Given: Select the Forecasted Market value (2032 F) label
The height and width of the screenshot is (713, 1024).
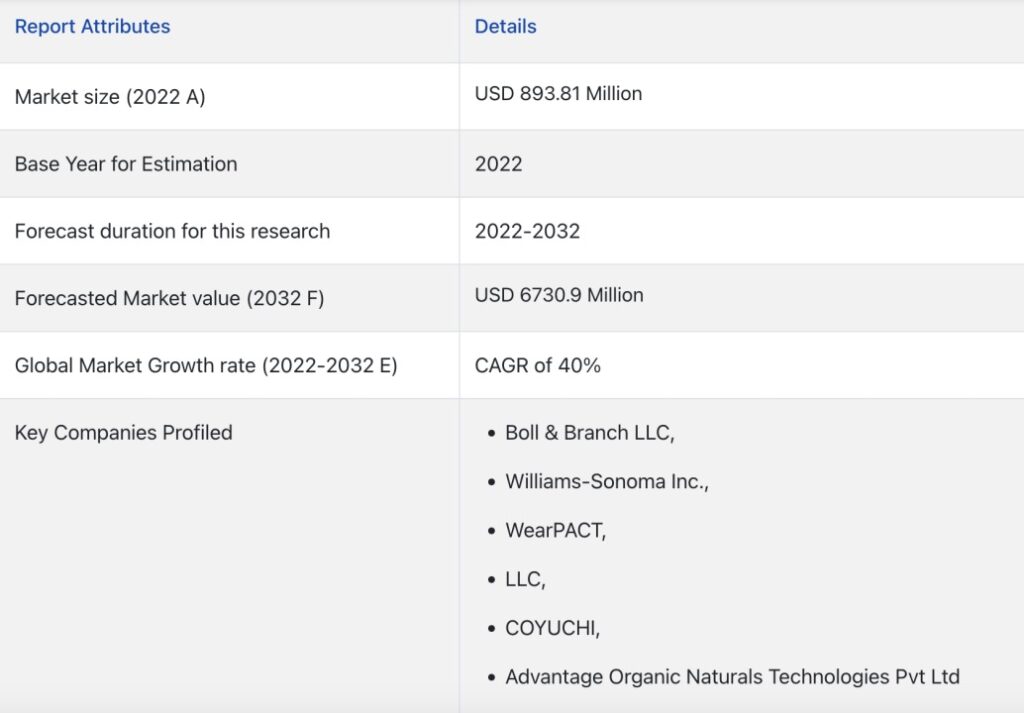Looking at the screenshot, I should (x=169, y=298).
